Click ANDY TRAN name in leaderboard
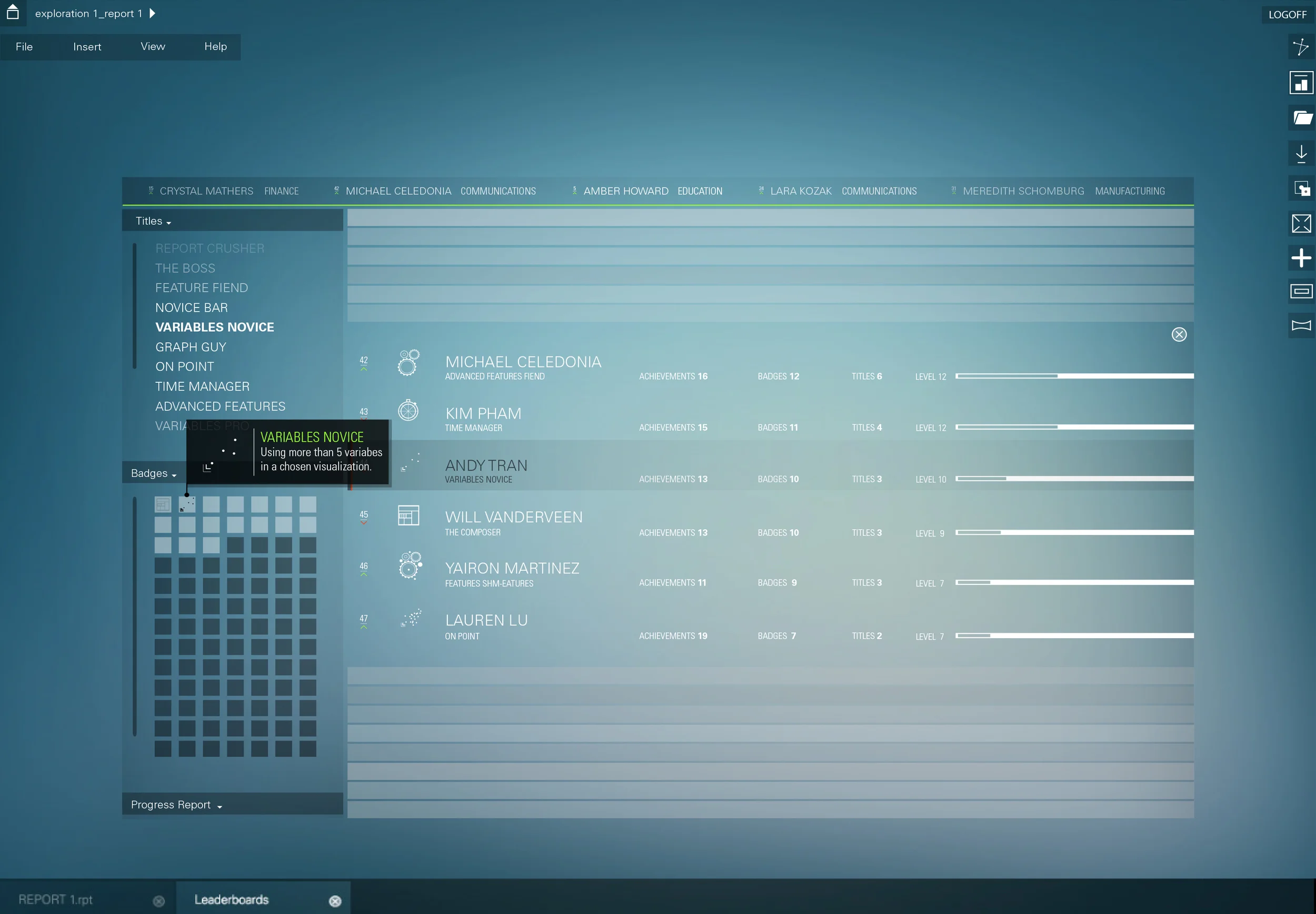1316x914 pixels. pyautogui.click(x=486, y=465)
